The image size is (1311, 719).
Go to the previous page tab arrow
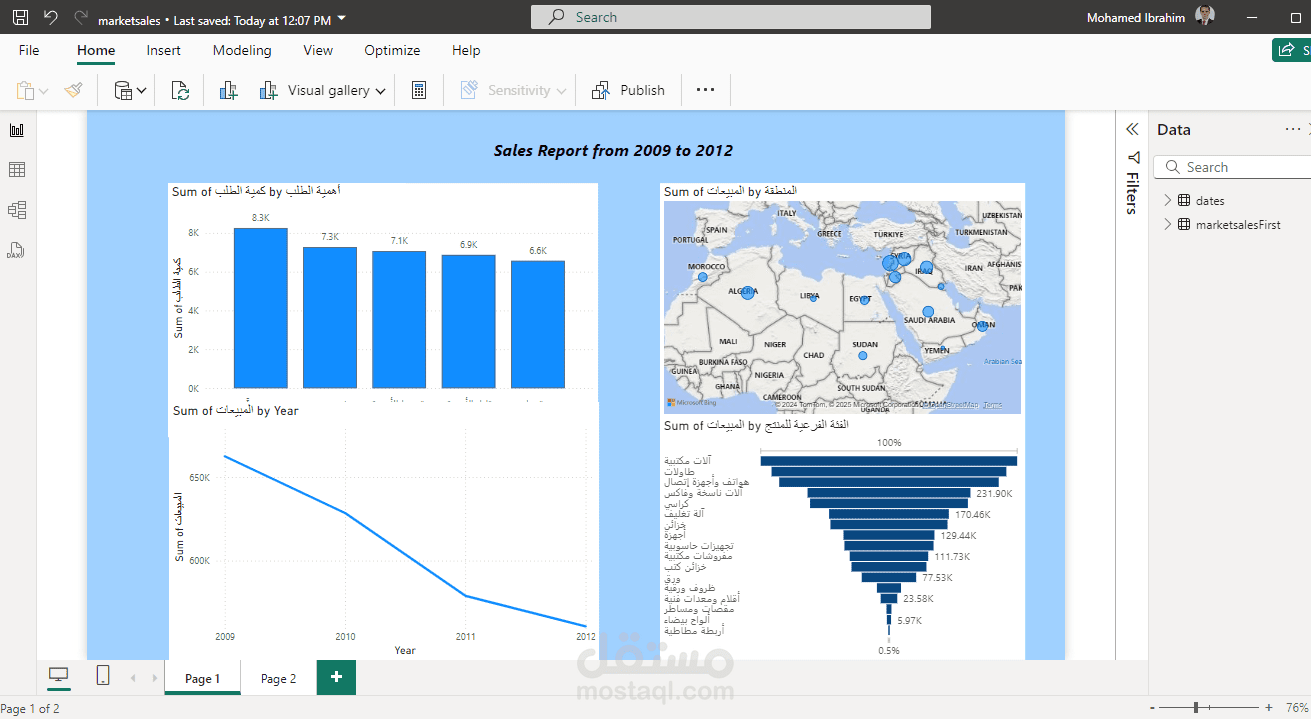pyautogui.click(x=133, y=678)
